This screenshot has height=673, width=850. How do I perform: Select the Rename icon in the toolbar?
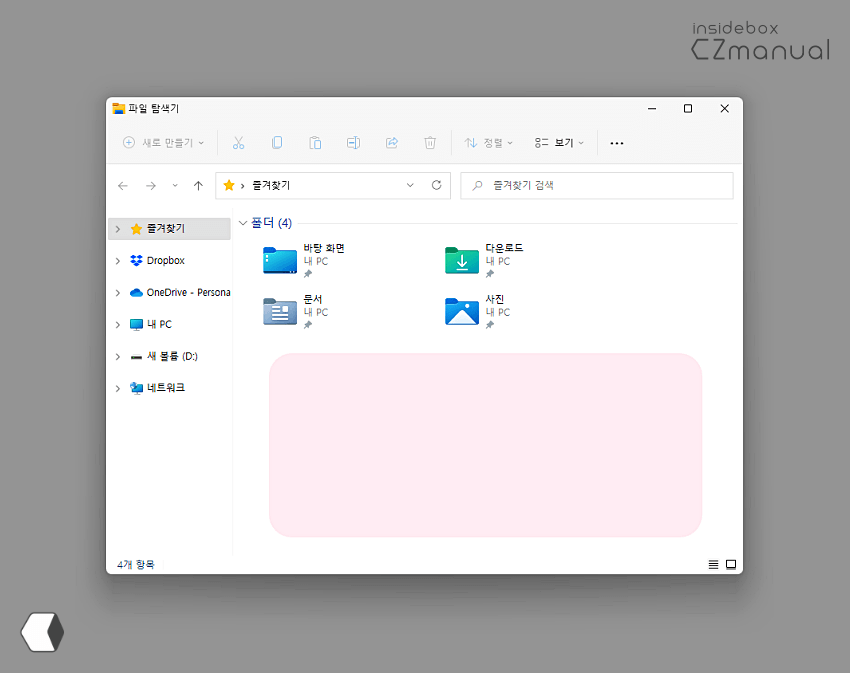(353, 143)
